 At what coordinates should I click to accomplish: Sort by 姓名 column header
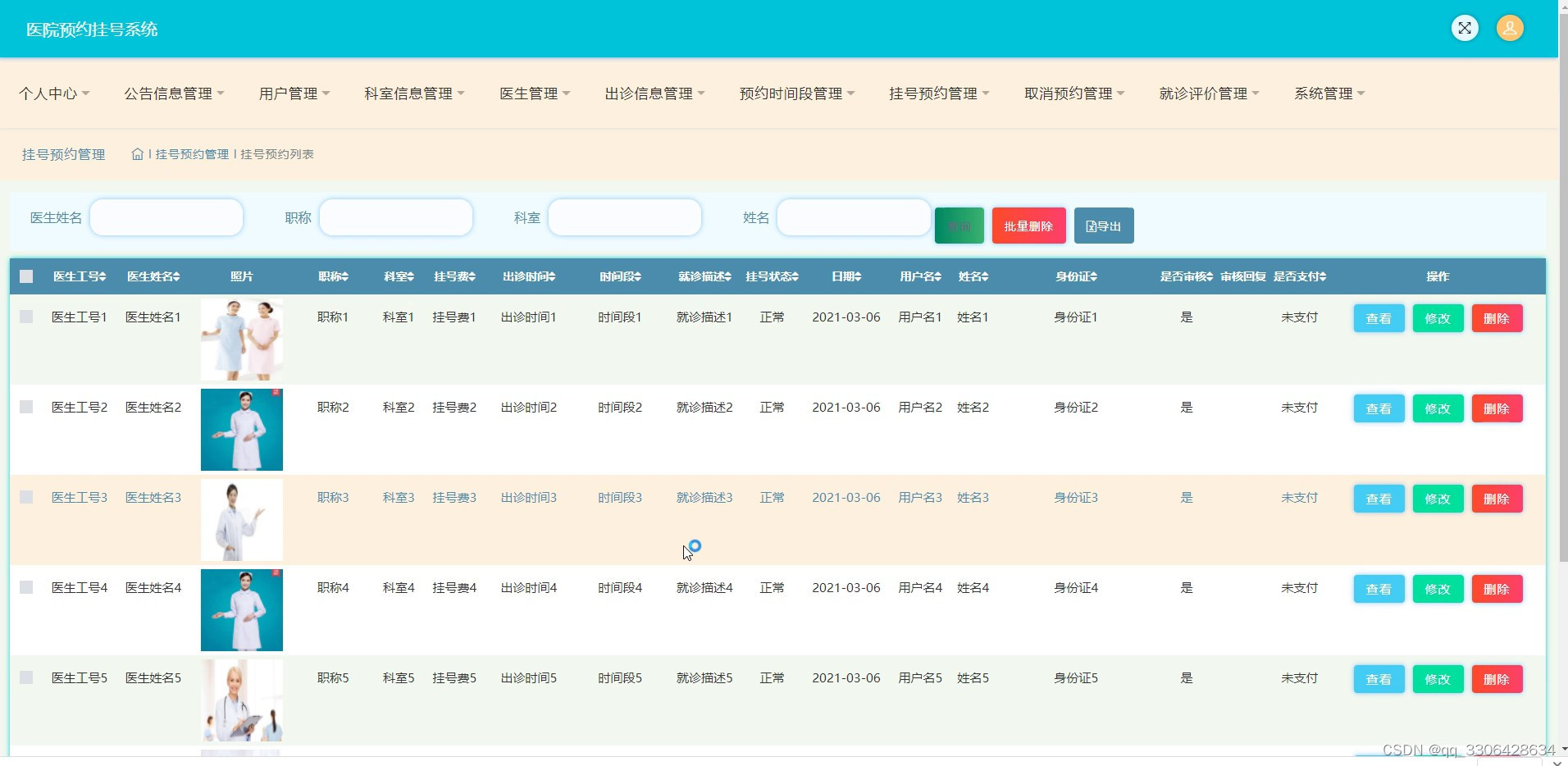973,277
